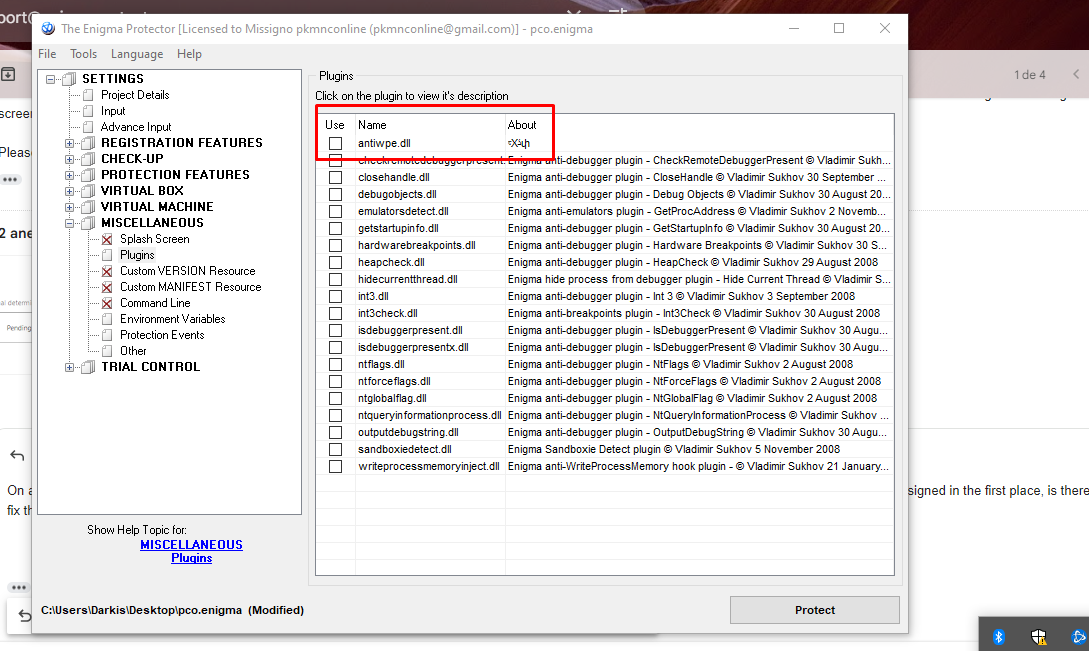Collapse the MISCELLANEOUS tree section

(x=70, y=223)
